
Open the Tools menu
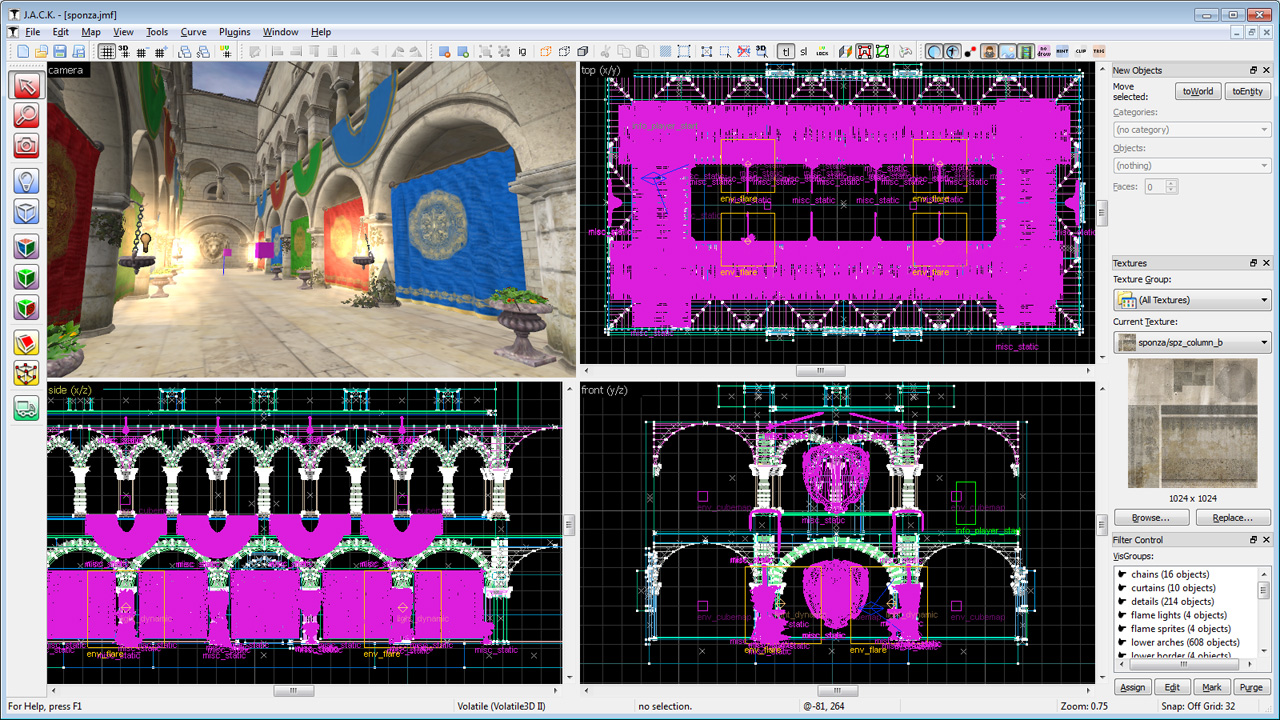click(x=156, y=32)
